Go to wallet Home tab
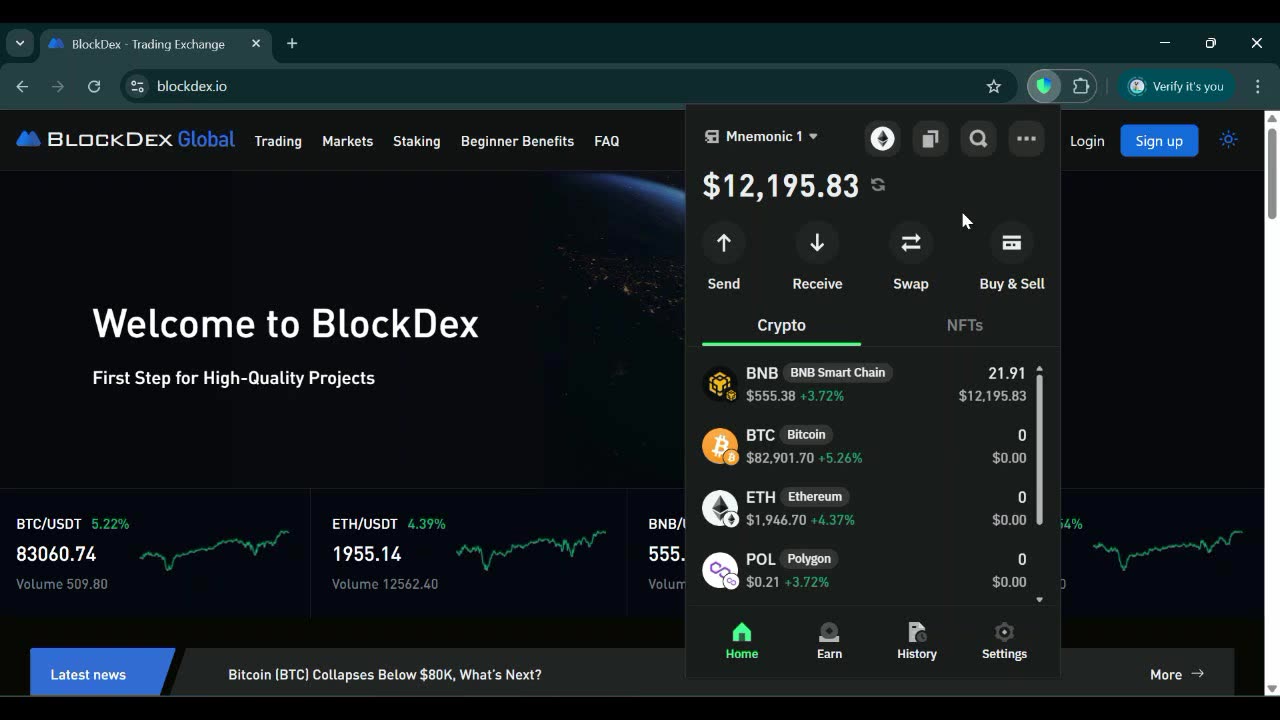1280x720 pixels. point(742,641)
